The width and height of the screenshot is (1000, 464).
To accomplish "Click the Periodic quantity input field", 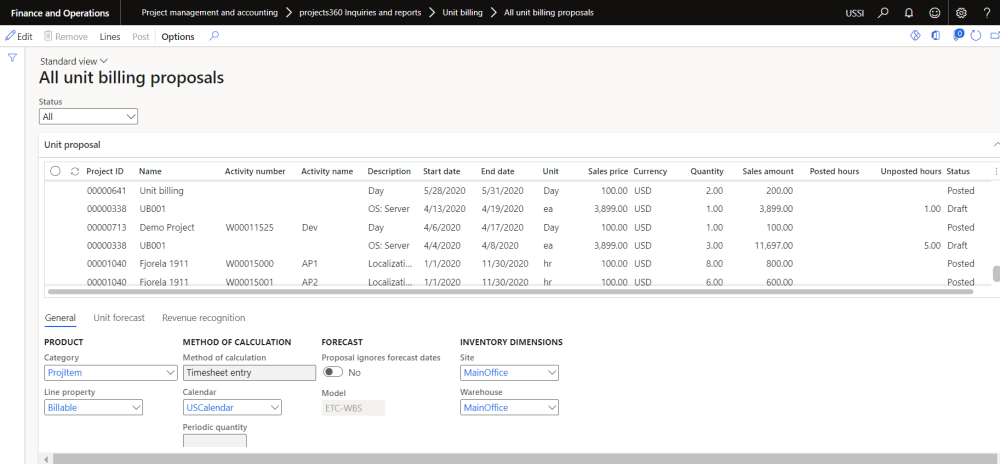I will coord(214,441).
